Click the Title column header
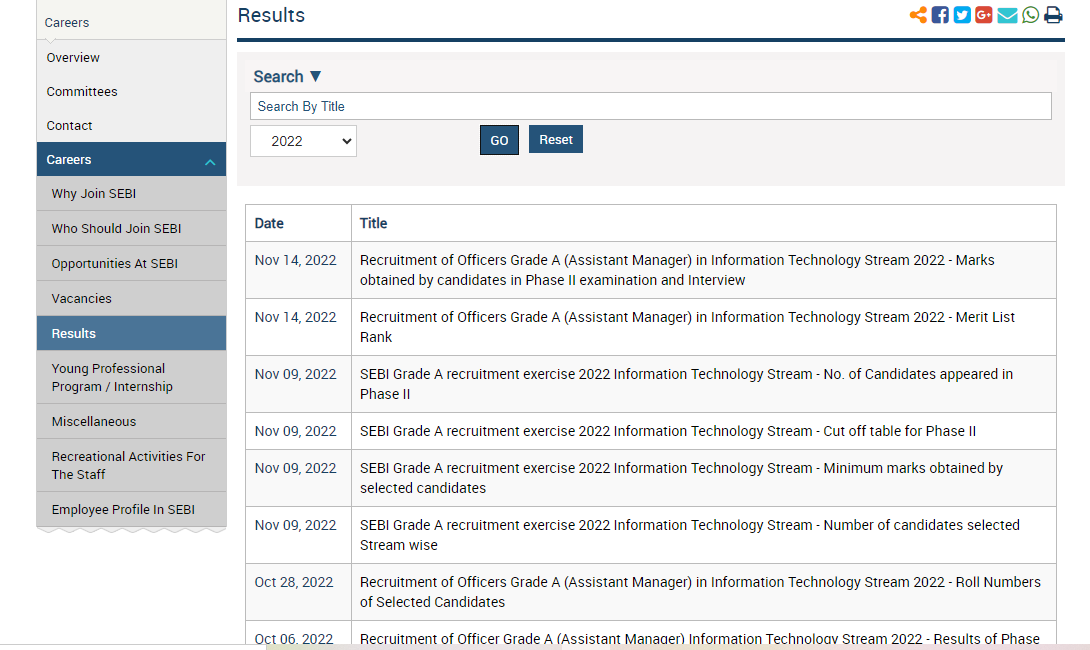This screenshot has height=650, width=1090. click(373, 223)
